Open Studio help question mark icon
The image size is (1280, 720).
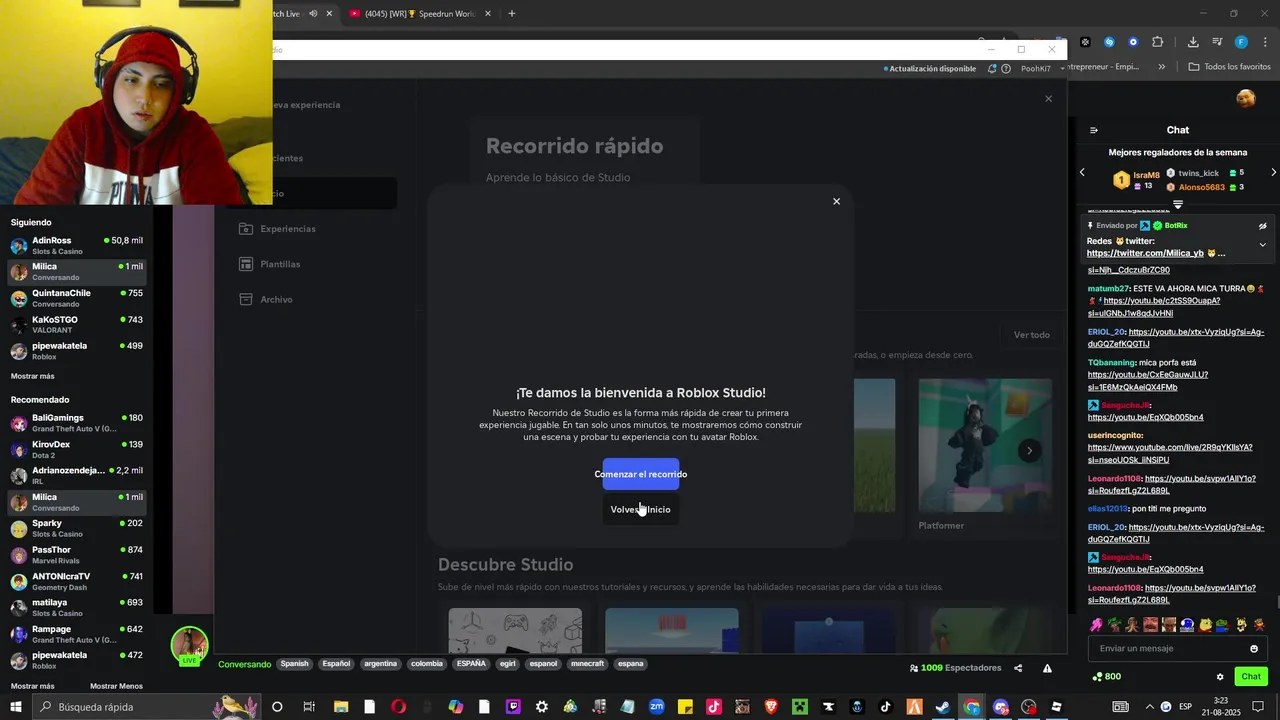[x=1006, y=69]
